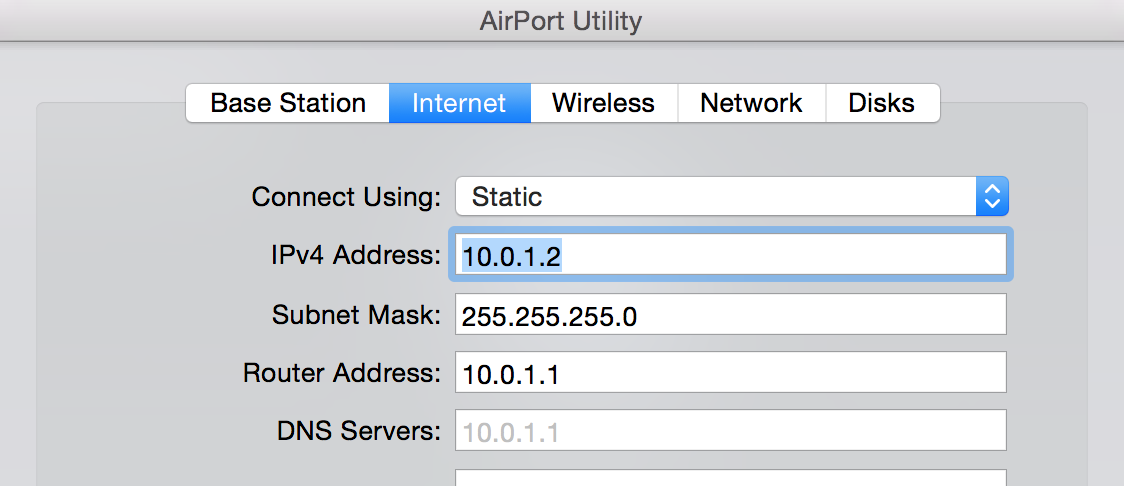The image size is (1124, 486).
Task: Open the Wireless tab
Action: pyautogui.click(x=603, y=103)
